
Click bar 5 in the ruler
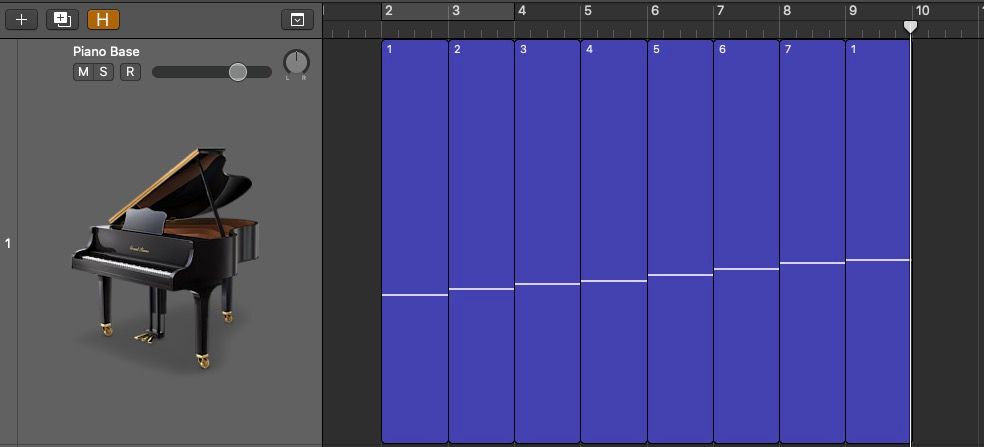click(x=588, y=11)
